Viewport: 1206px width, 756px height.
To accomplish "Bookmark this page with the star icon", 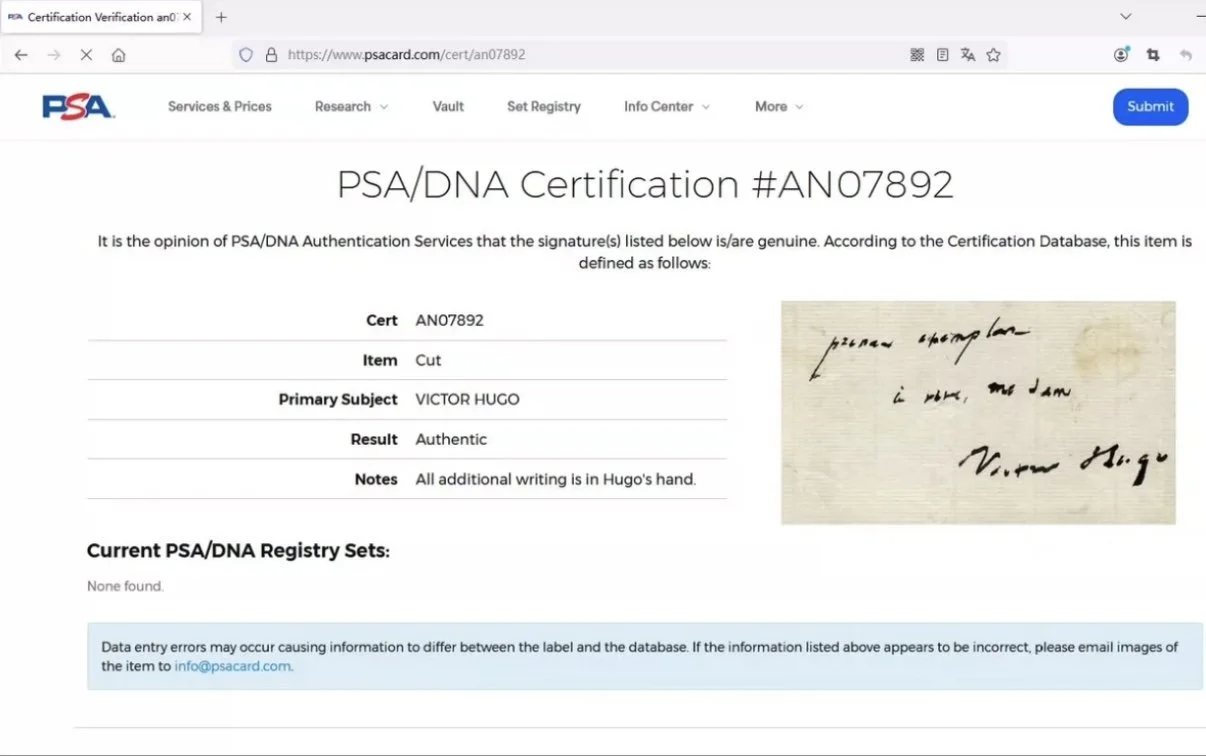I will (x=993, y=55).
